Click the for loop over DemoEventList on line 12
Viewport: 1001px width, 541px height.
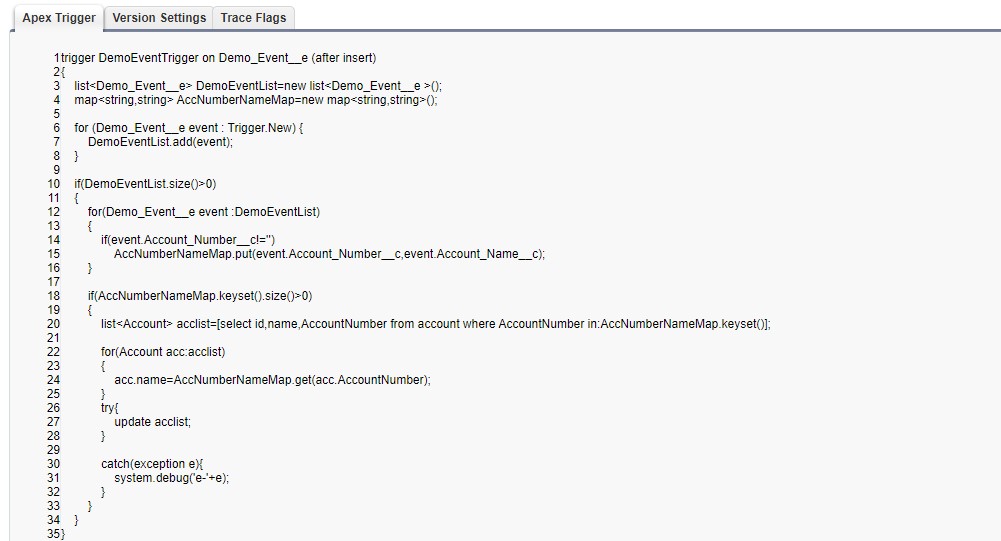204,212
